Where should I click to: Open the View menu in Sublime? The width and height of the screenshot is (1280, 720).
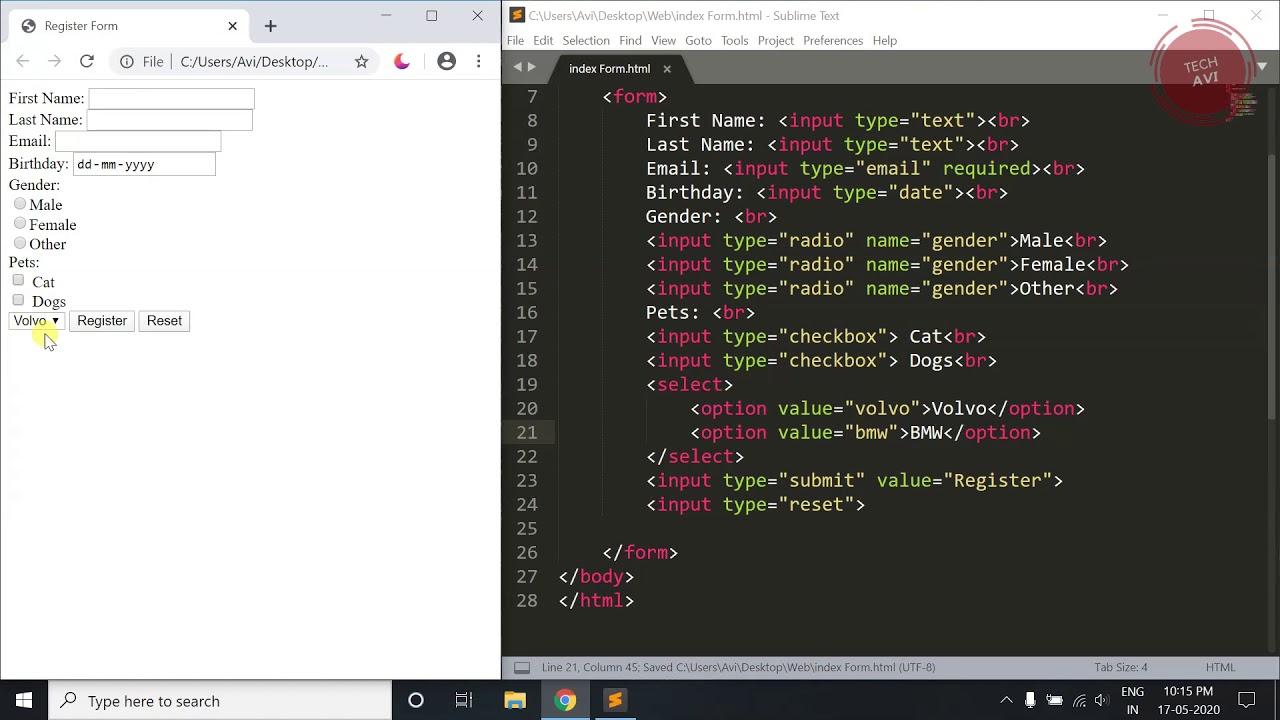[664, 40]
